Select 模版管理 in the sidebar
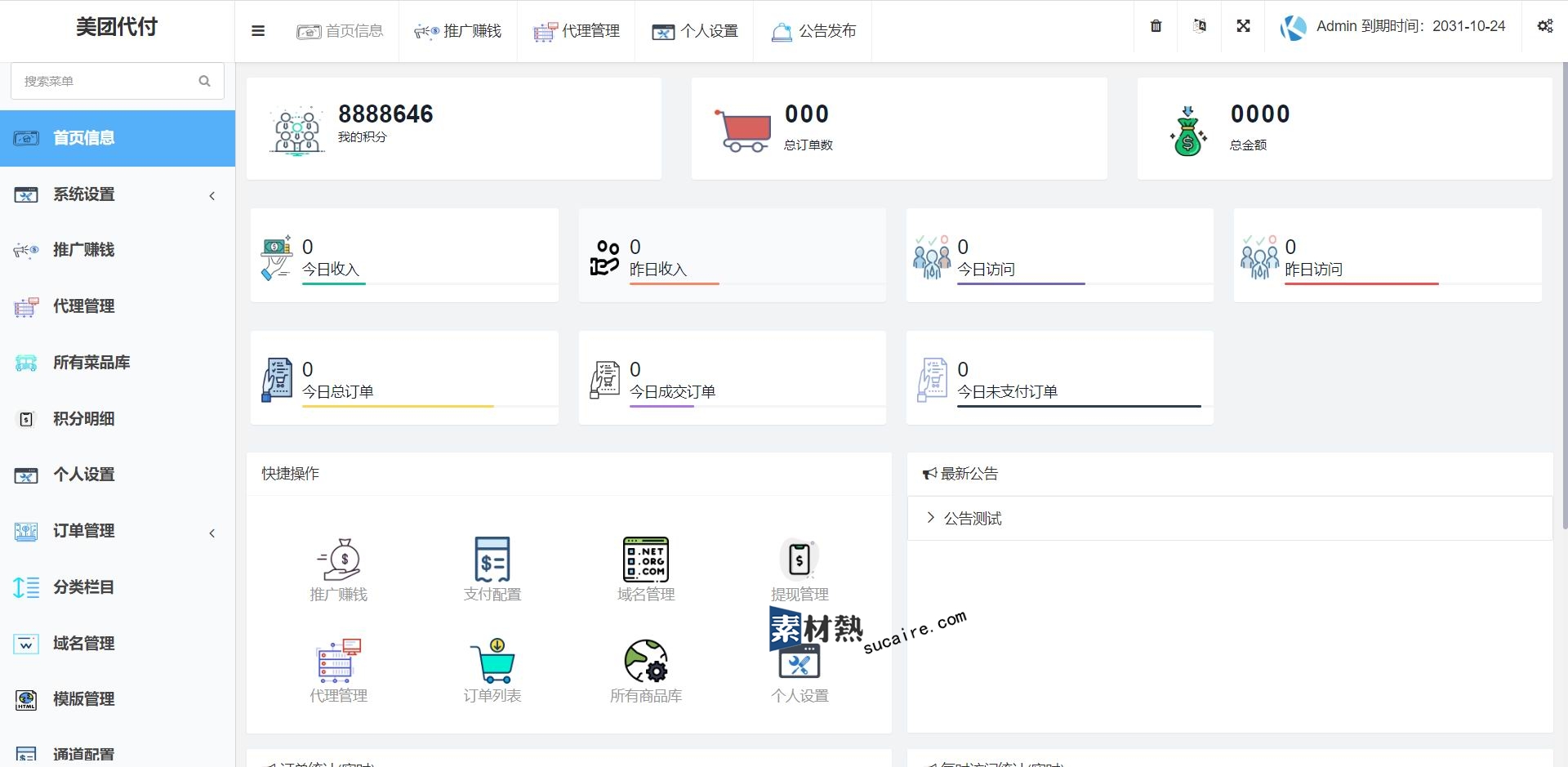This screenshot has height=767, width=1568. tap(118, 699)
